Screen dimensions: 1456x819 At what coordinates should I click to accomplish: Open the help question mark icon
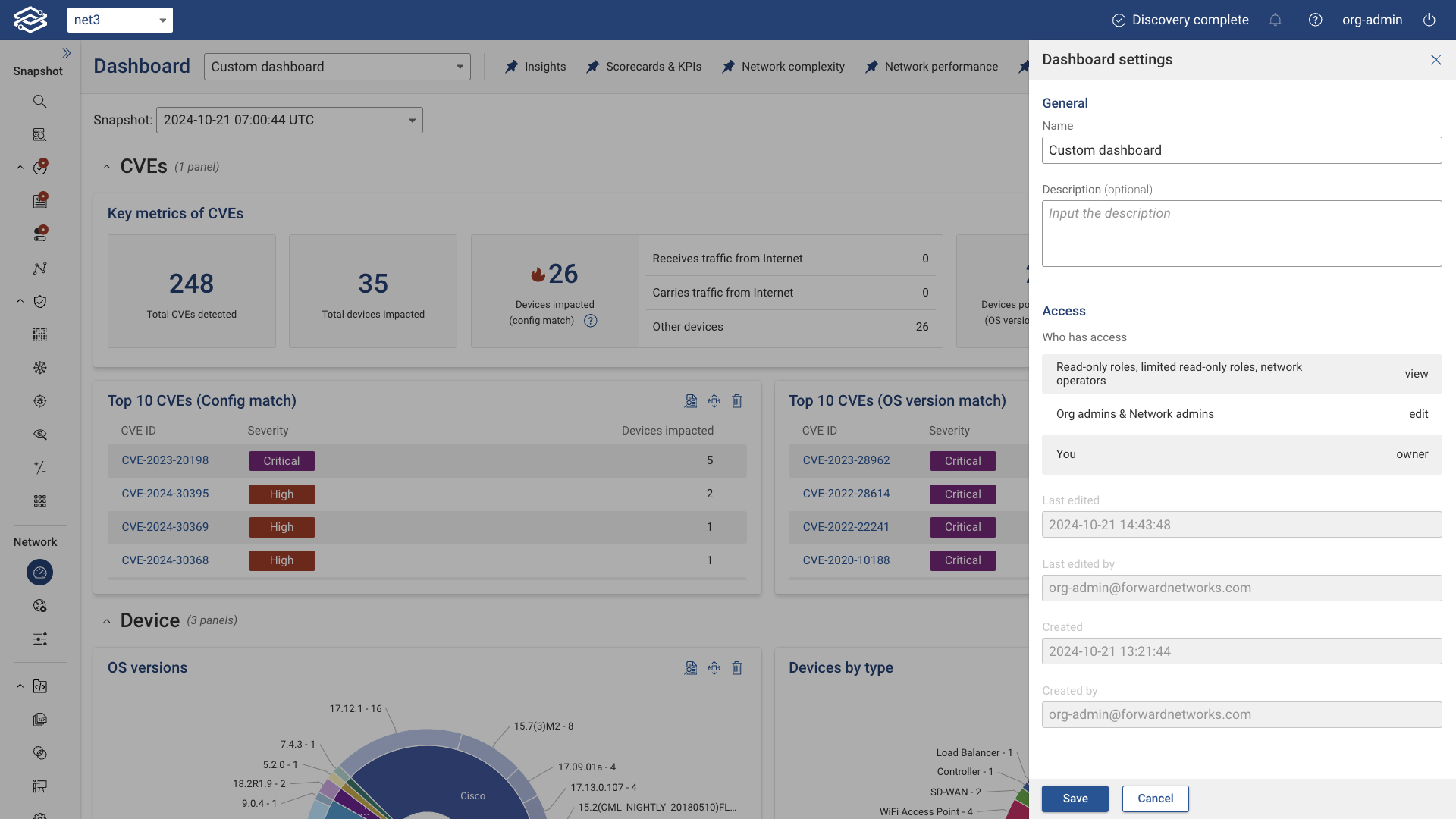1315,20
